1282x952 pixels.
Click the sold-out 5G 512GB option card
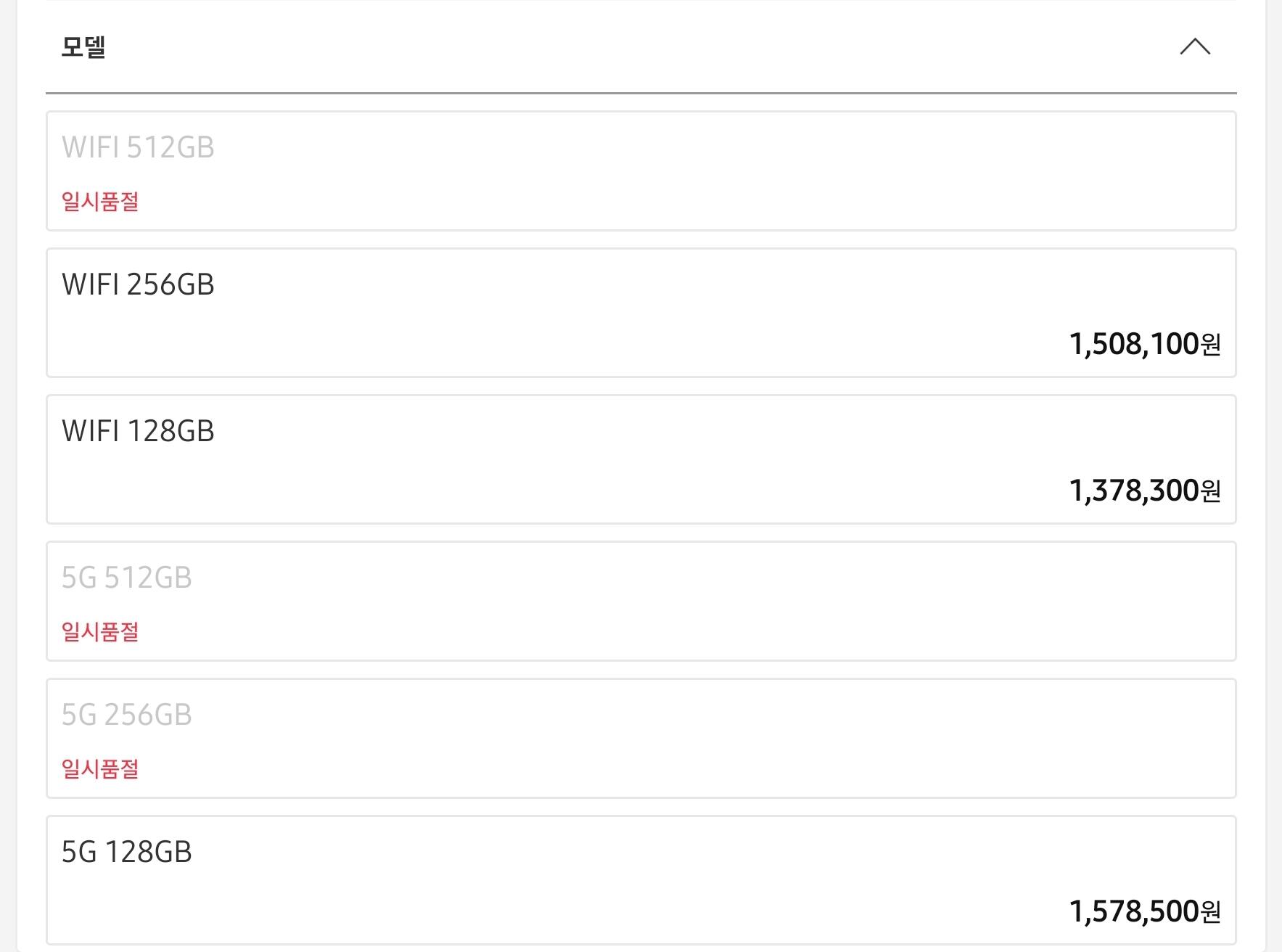tap(641, 601)
